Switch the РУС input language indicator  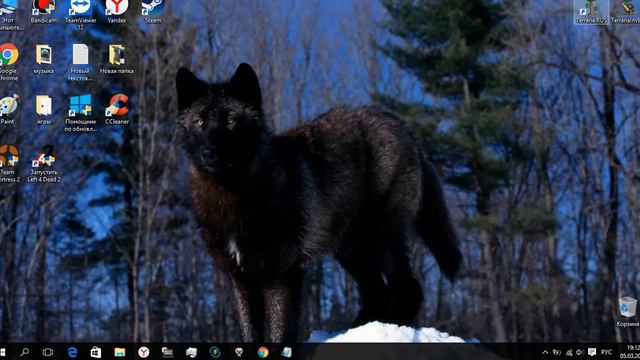pyautogui.click(x=607, y=352)
